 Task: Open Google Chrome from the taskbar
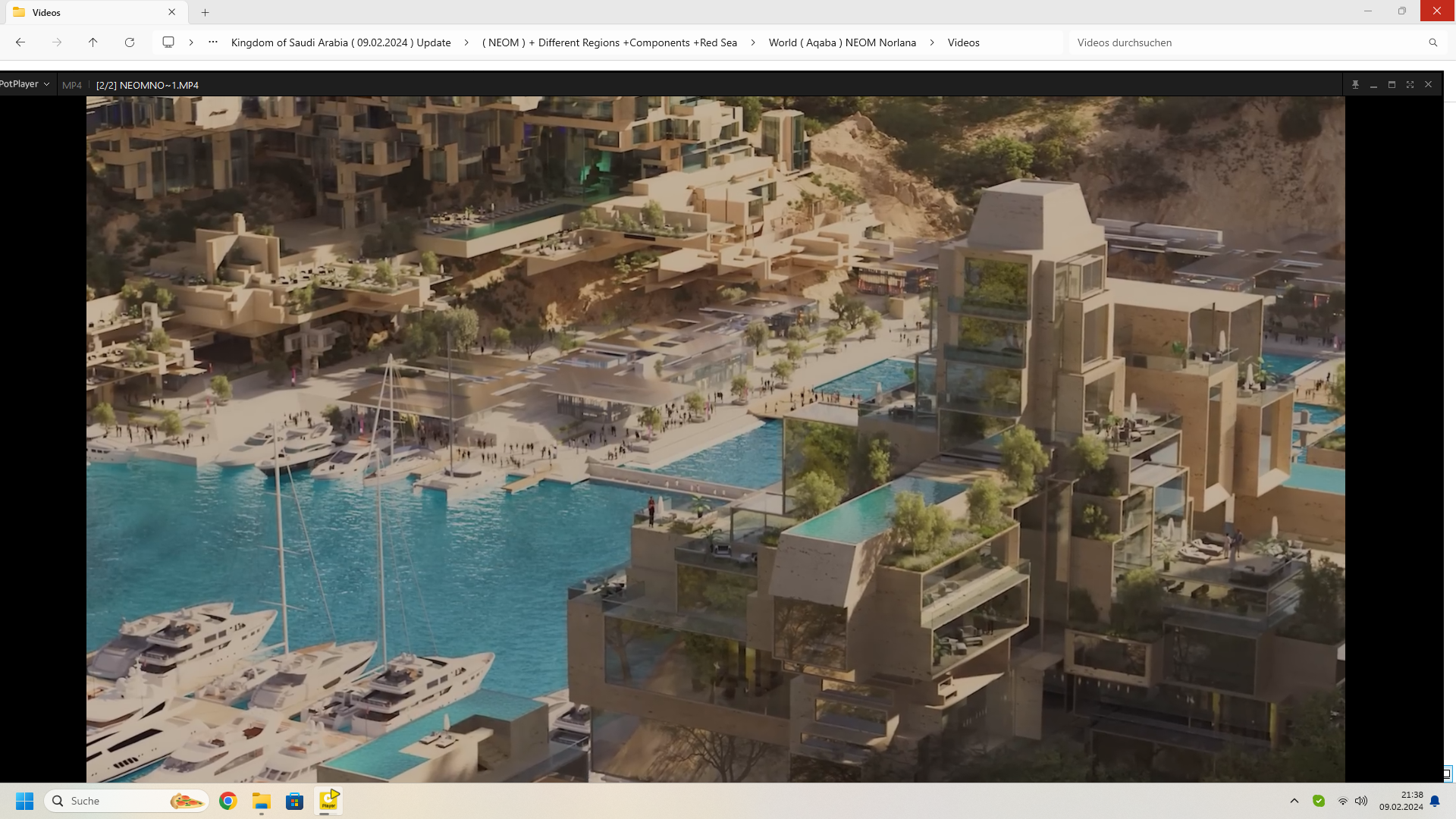[227, 801]
